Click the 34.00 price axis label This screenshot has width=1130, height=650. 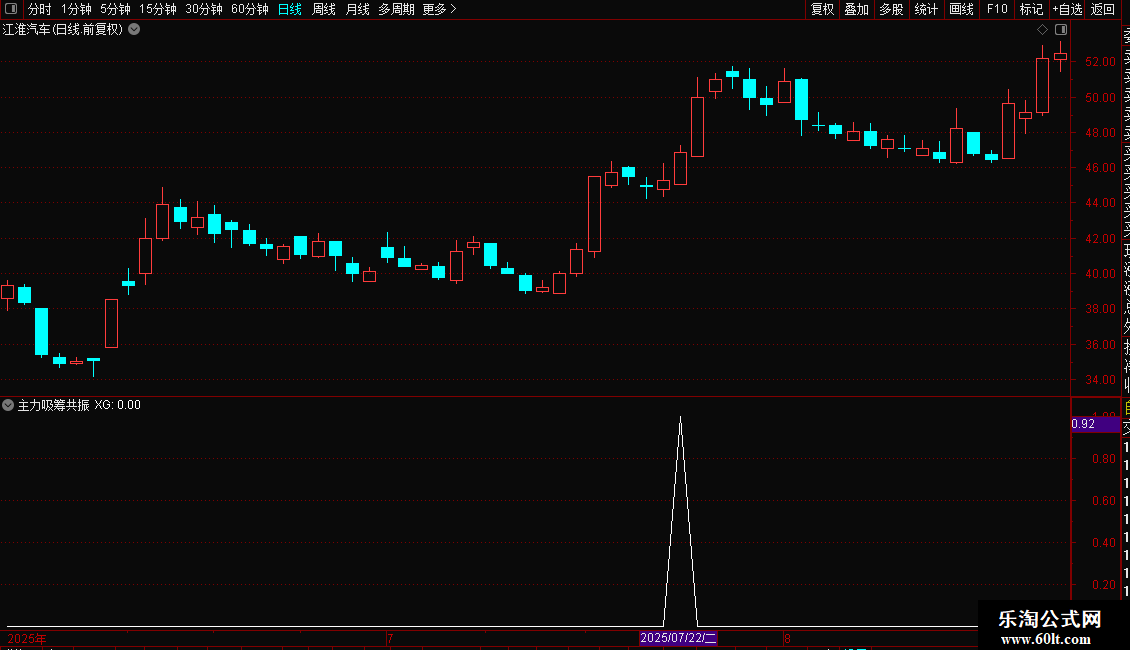pos(1100,380)
